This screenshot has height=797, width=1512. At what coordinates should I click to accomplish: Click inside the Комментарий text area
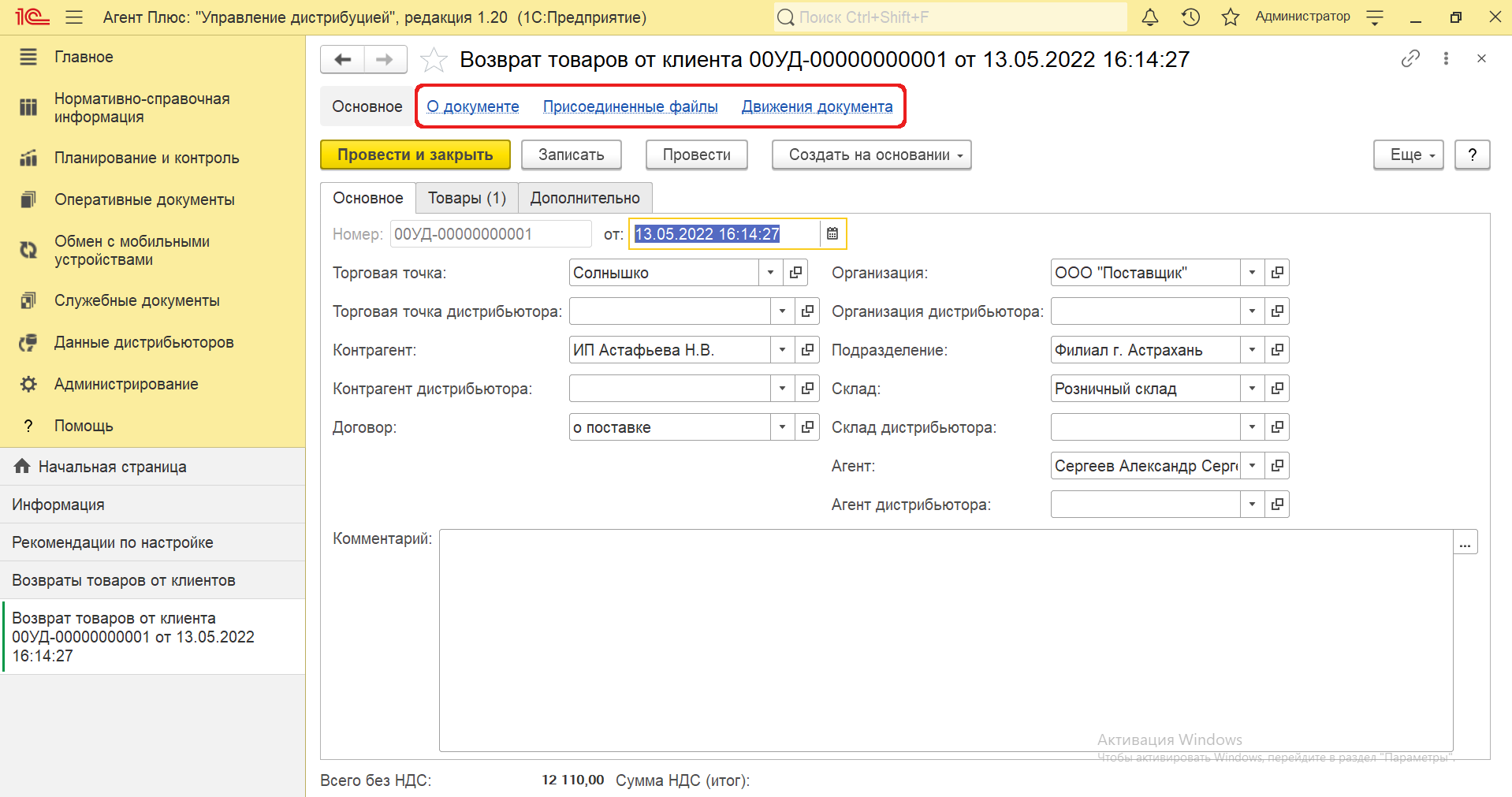[946, 640]
